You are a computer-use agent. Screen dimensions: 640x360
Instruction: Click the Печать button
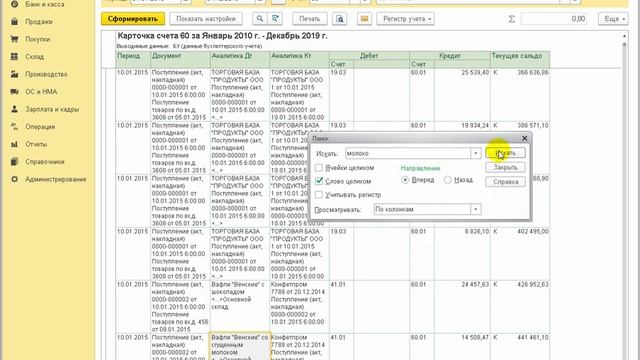310,19
